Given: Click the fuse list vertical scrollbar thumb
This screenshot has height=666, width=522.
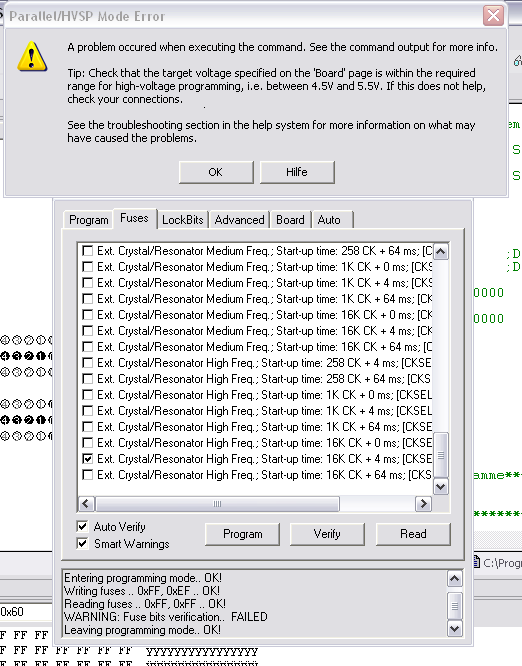Looking at the screenshot, I should click(440, 455).
